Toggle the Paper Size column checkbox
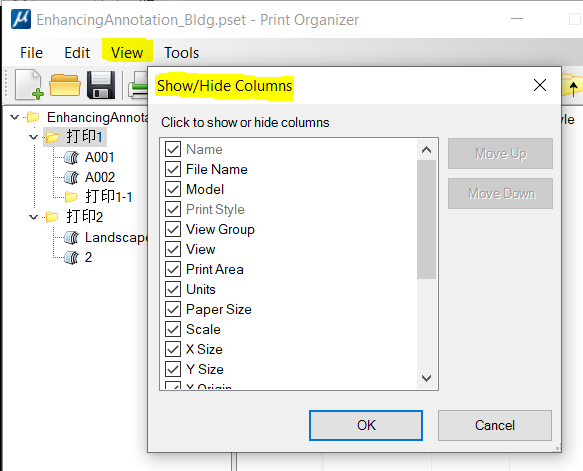Image resolution: width=583 pixels, height=471 pixels. click(x=173, y=309)
